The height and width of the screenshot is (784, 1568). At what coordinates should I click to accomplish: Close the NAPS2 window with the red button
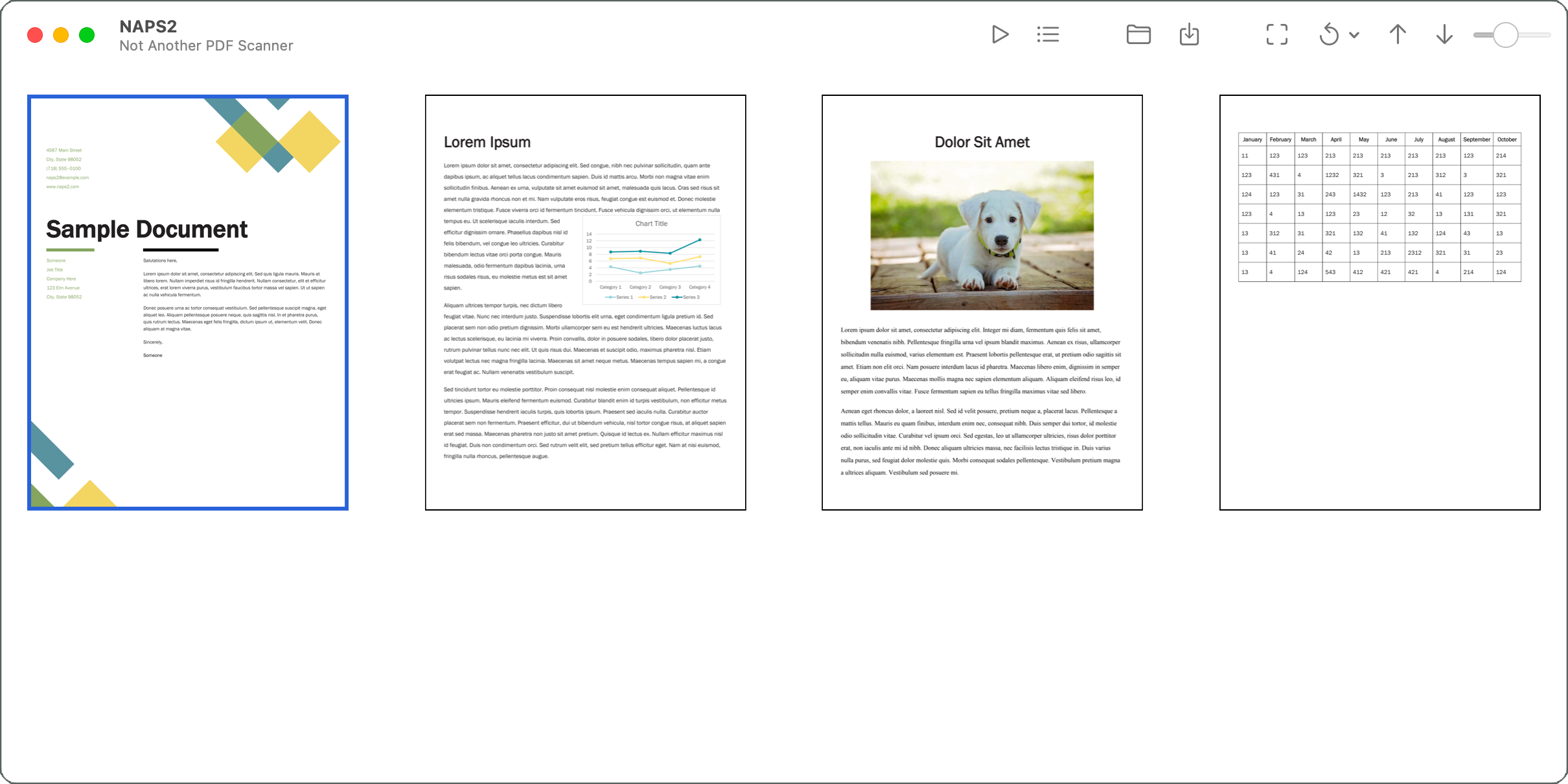[x=35, y=35]
